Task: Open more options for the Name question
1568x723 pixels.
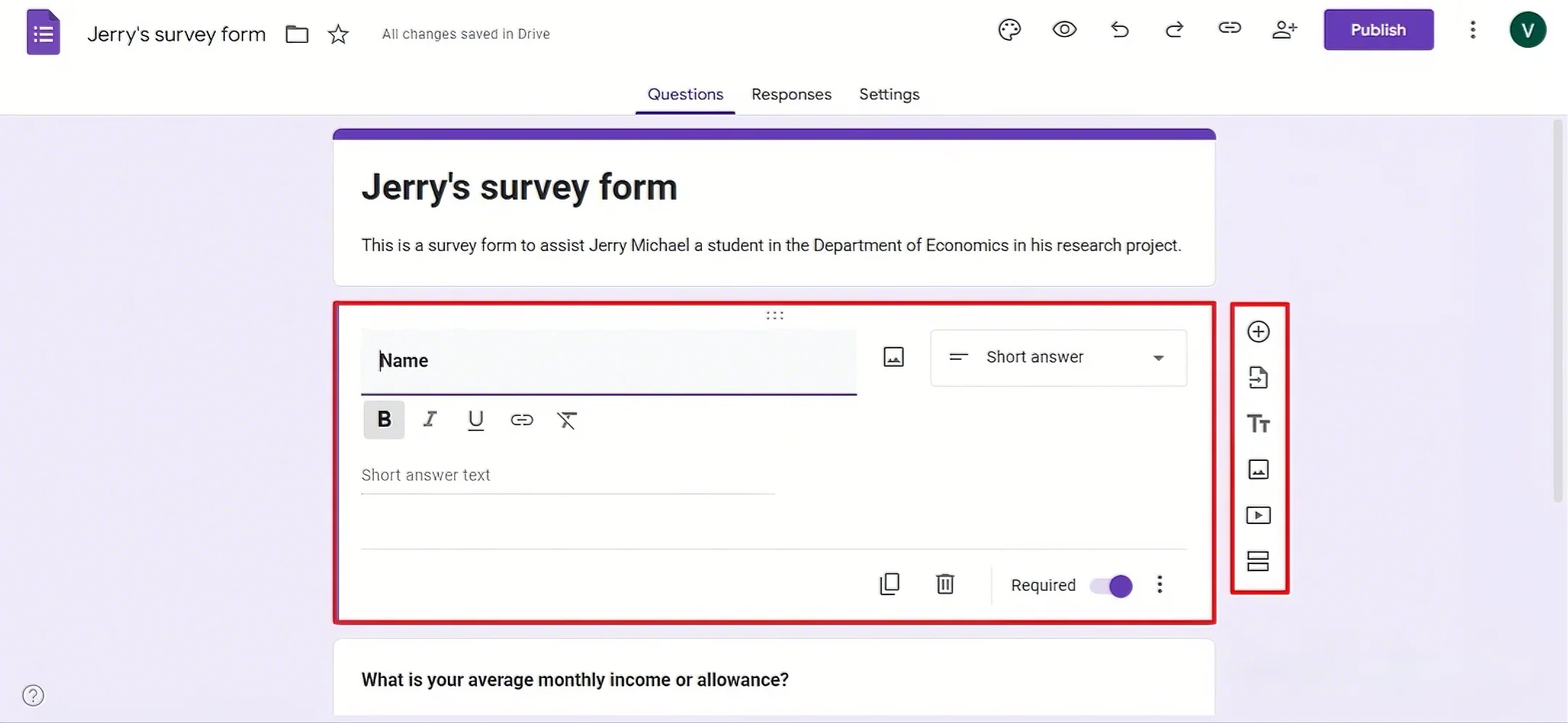Action: [x=1159, y=584]
